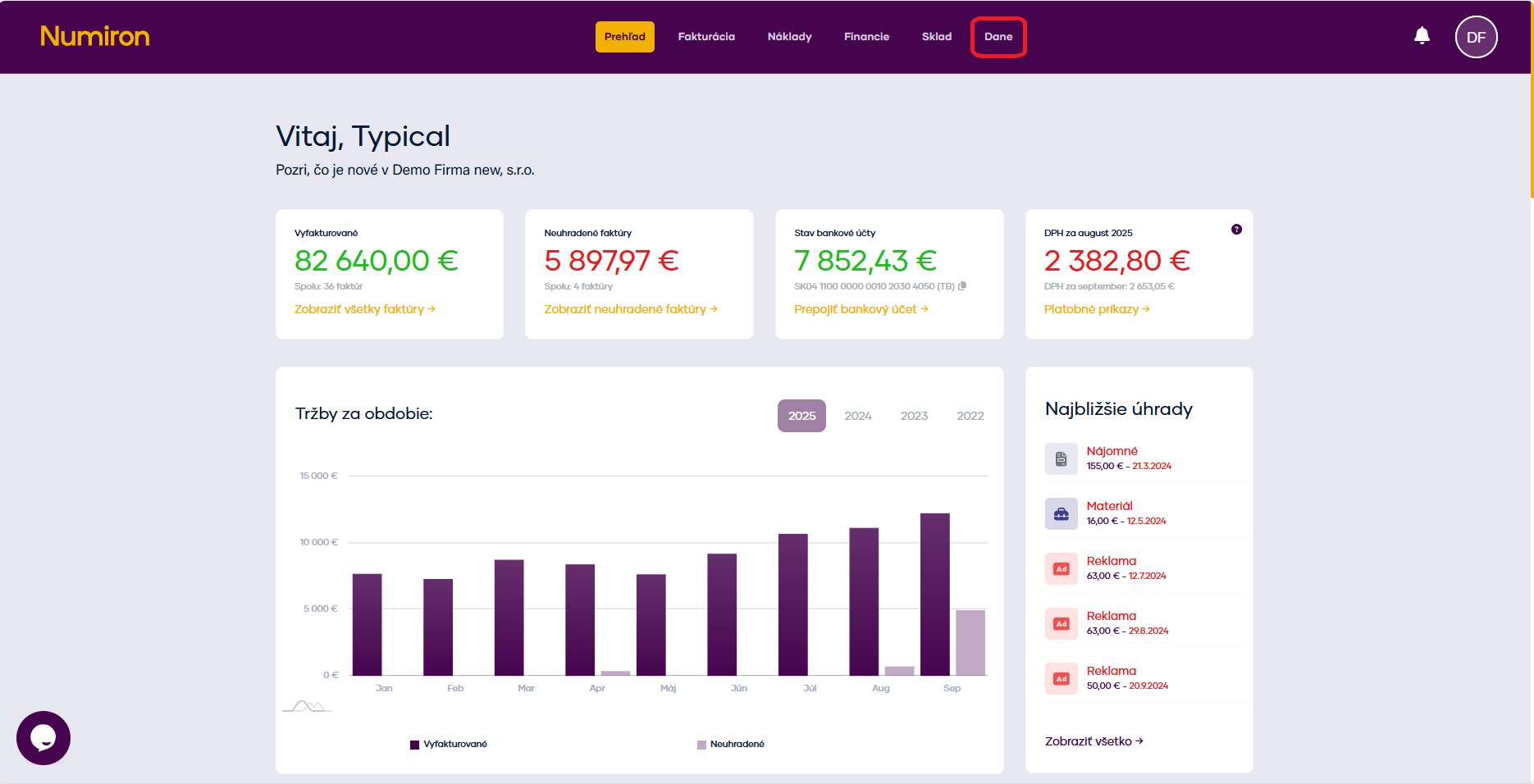This screenshot has width=1534, height=784.
Task: Click the Nájomné document icon
Action: point(1061,459)
